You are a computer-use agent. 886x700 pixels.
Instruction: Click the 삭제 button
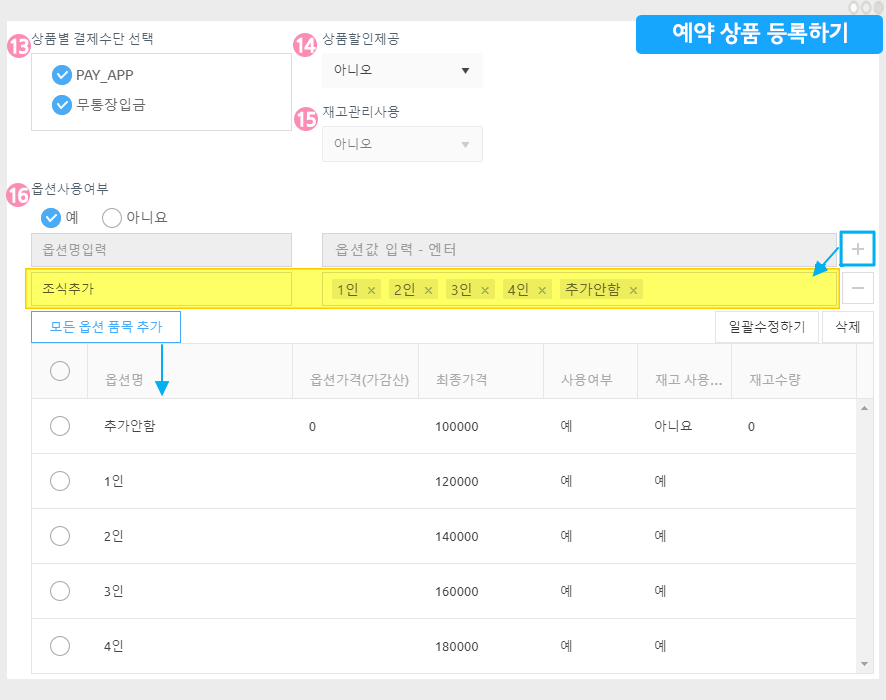(846, 327)
